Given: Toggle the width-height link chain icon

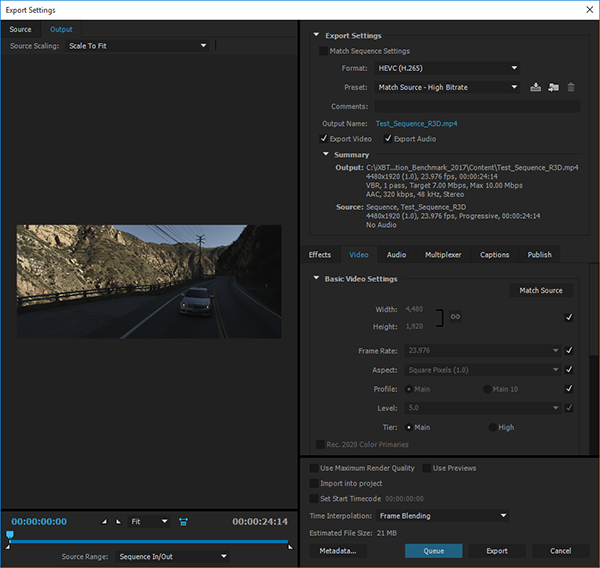Looking at the screenshot, I should (x=455, y=316).
